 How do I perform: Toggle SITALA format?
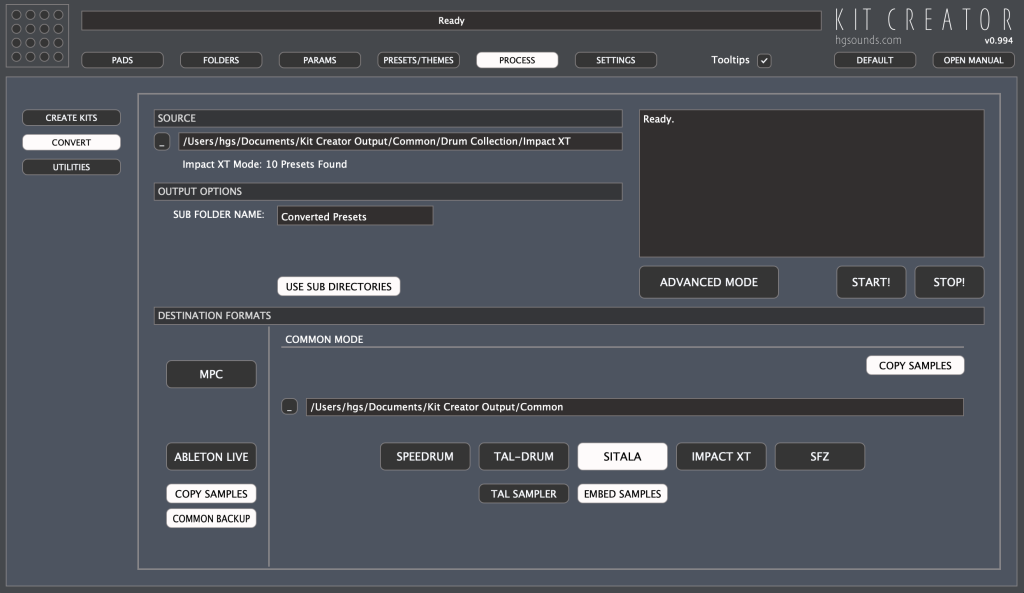pos(622,457)
